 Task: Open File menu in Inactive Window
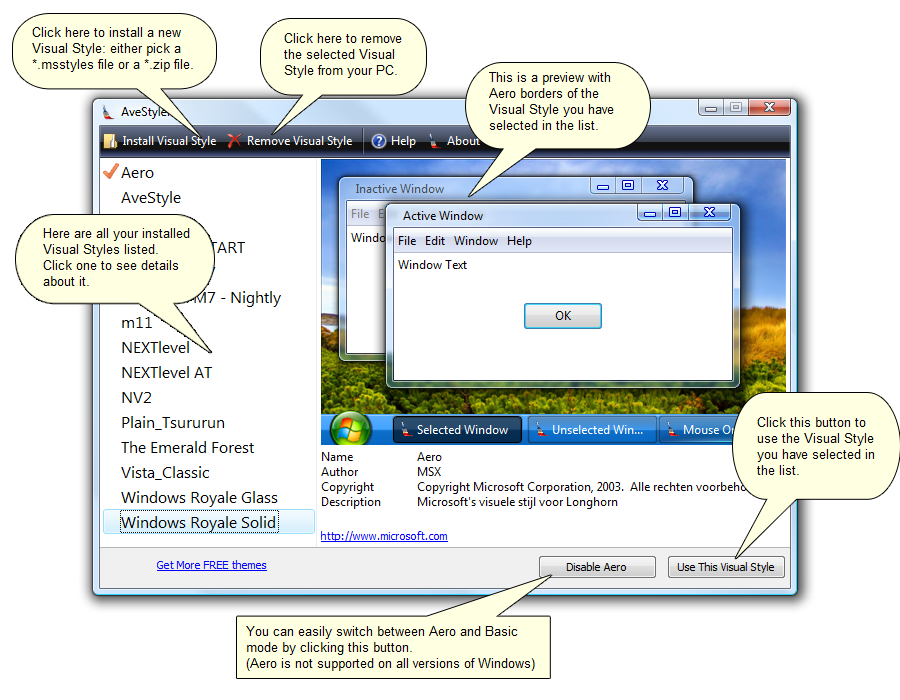coord(360,214)
